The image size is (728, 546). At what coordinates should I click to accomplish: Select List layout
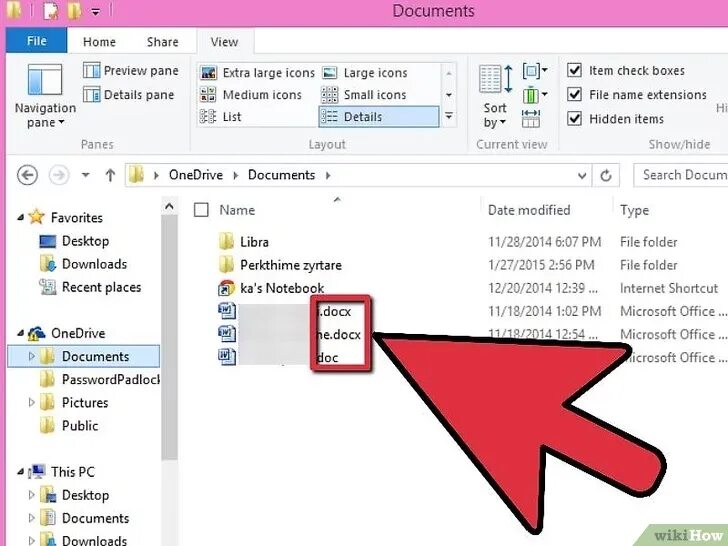221,117
